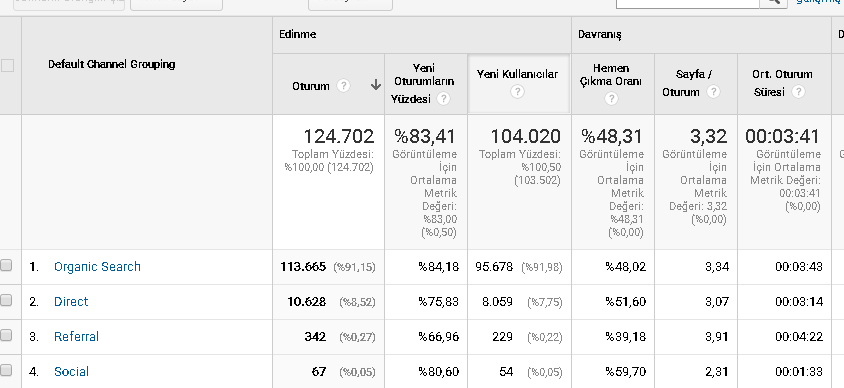
Task: Check the Referral row checkbox
Action: (x=6, y=335)
